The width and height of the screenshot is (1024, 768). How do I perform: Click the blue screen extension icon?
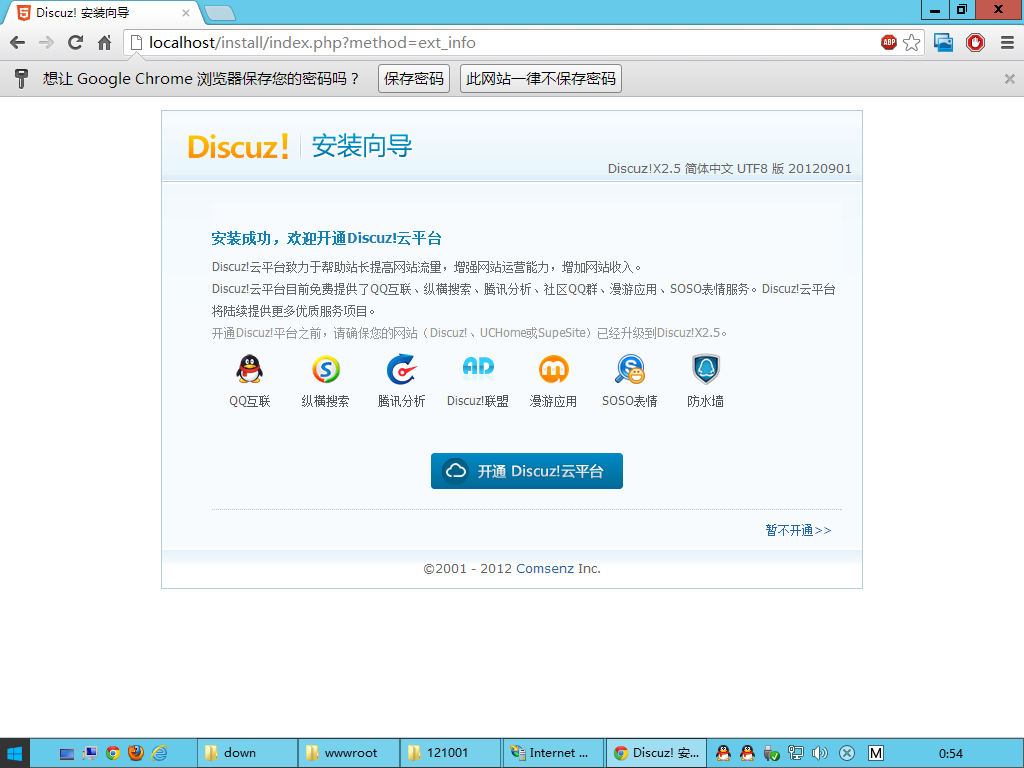pyautogui.click(x=943, y=43)
